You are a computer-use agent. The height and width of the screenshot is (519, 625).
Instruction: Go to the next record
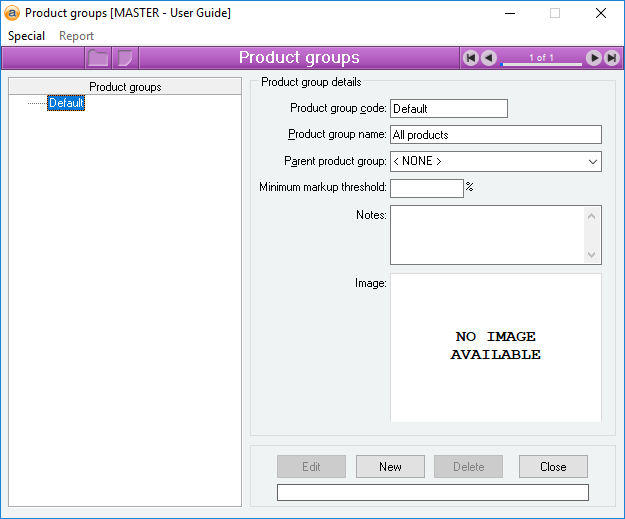coord(594,58)
